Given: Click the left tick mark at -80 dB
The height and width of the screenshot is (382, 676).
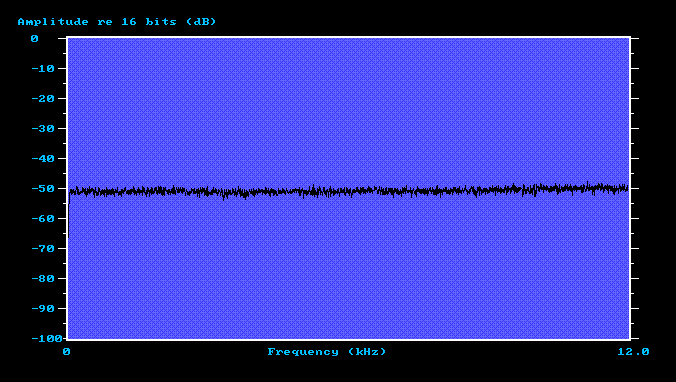Looking at the screenshot, I should point(62,279).
